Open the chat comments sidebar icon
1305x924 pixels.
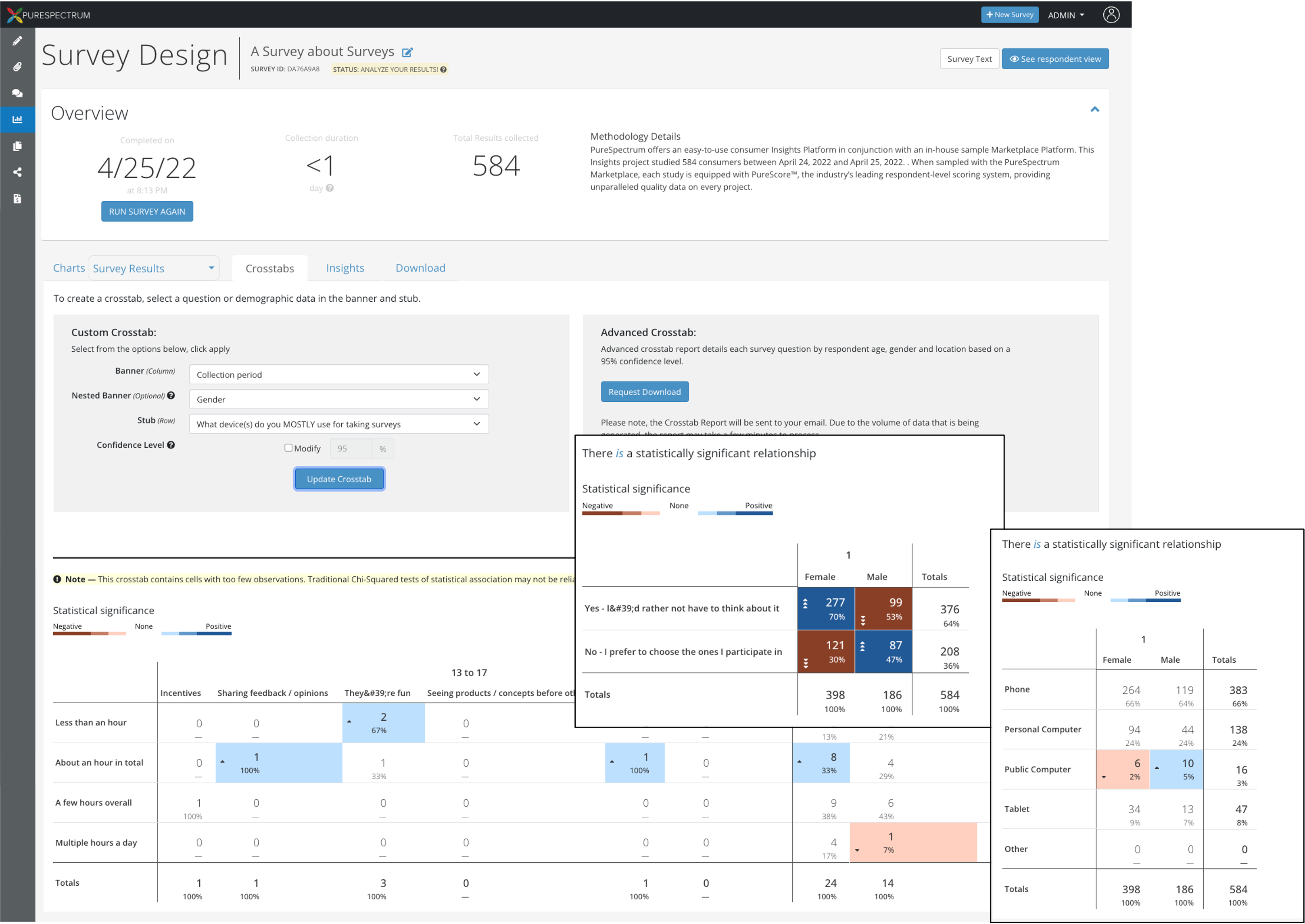17,93
